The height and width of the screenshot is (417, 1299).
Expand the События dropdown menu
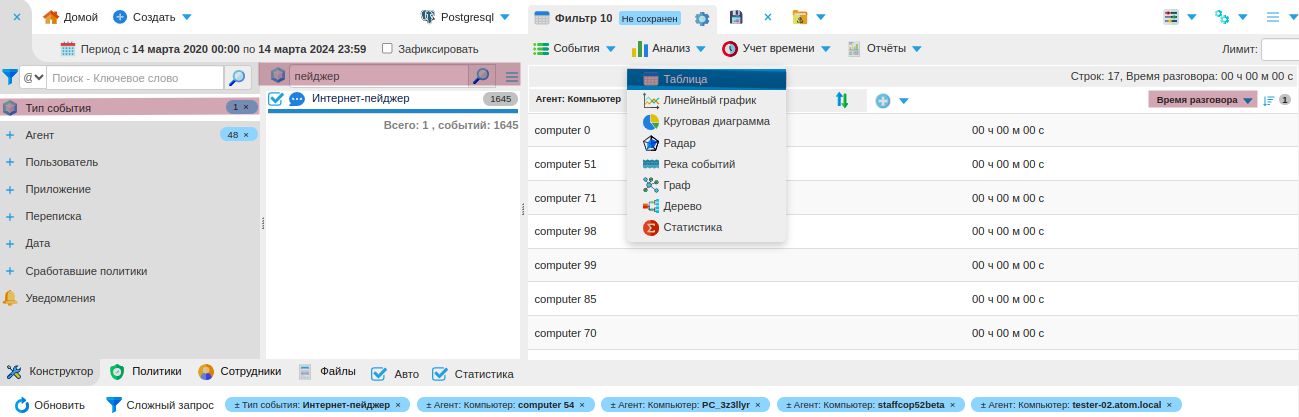click(x=574, y=48)
